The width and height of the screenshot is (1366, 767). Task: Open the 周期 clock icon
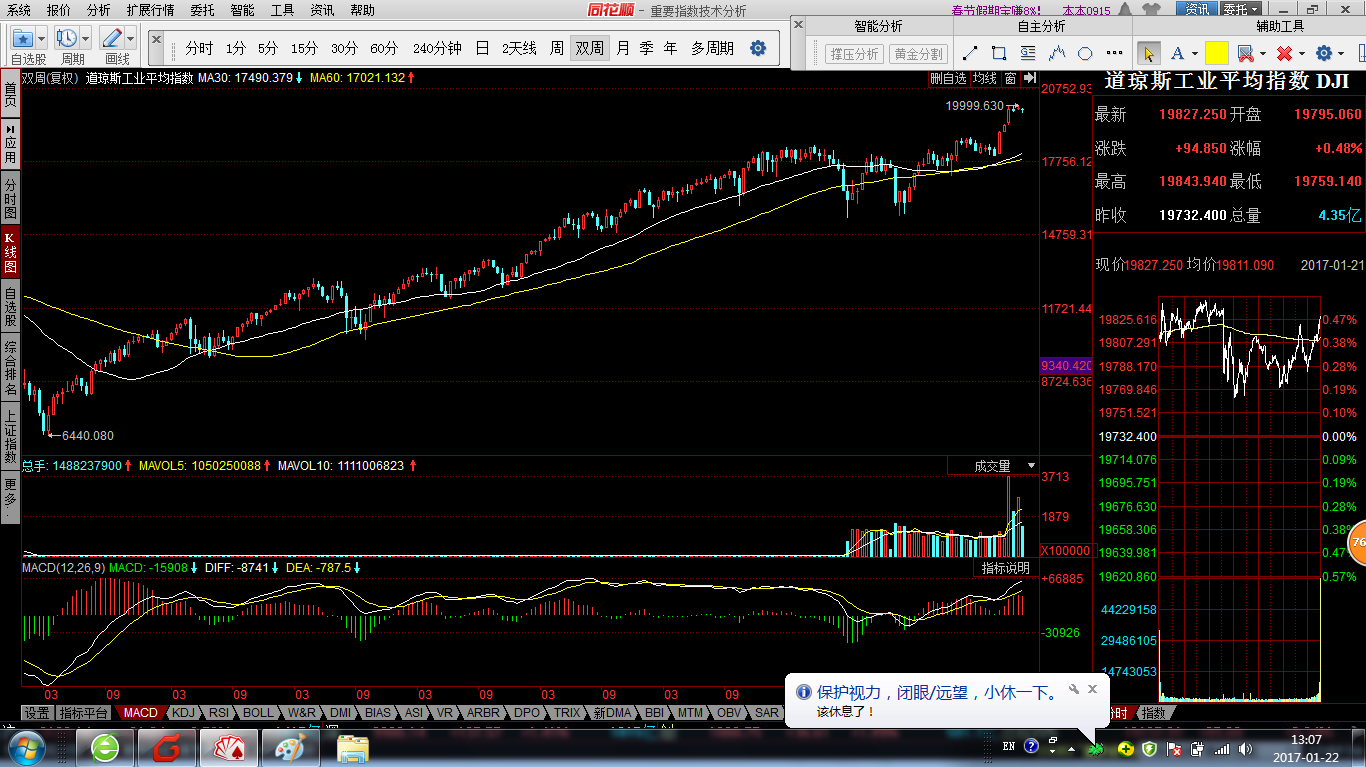pyautogui.click(x=67, y=39)
